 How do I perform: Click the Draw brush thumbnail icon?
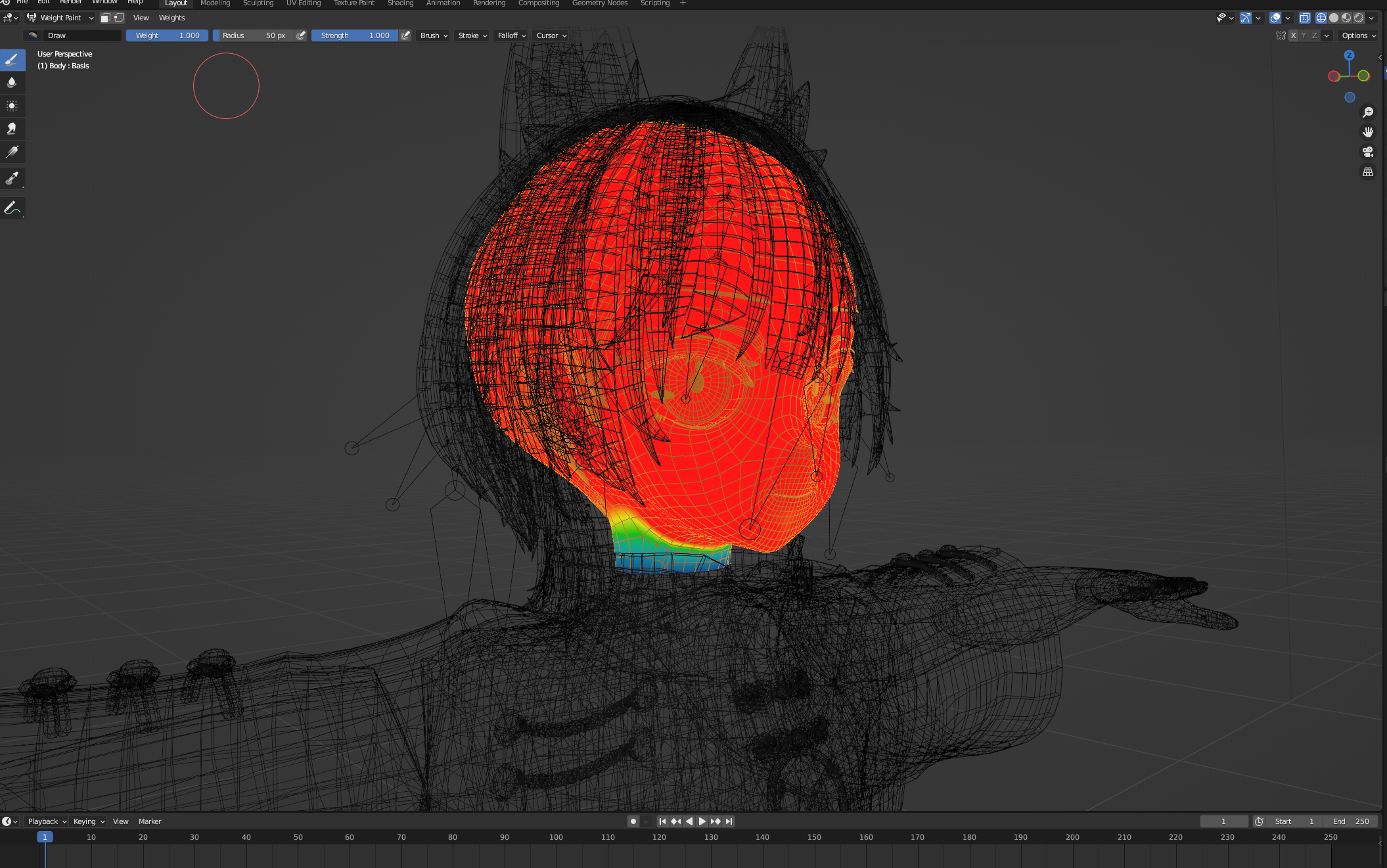[x=32, y=35]
